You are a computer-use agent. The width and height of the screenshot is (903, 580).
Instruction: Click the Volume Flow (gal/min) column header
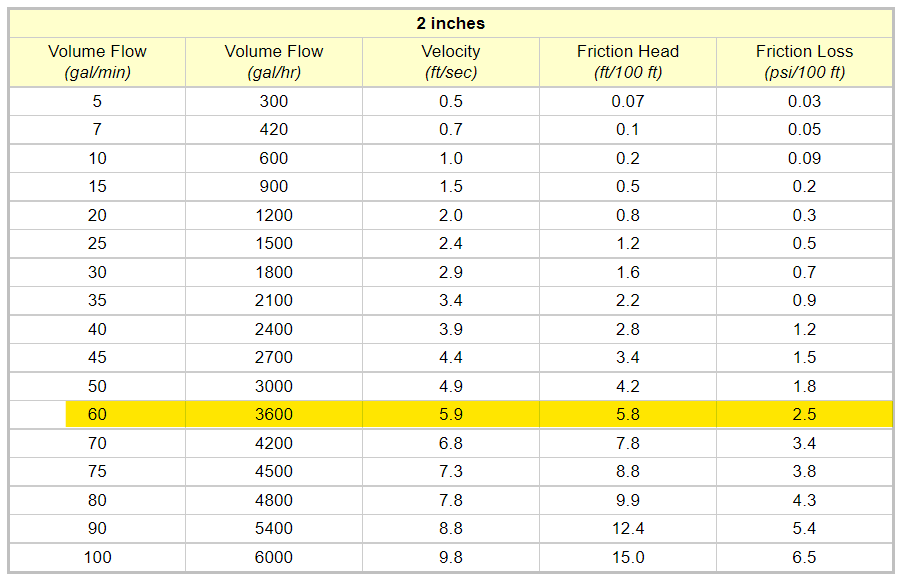(x=97, y=61)
